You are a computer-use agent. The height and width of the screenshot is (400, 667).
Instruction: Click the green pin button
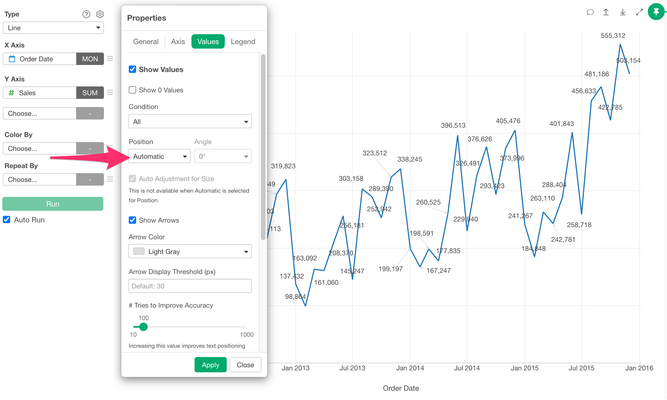click(x=656, y=12)
